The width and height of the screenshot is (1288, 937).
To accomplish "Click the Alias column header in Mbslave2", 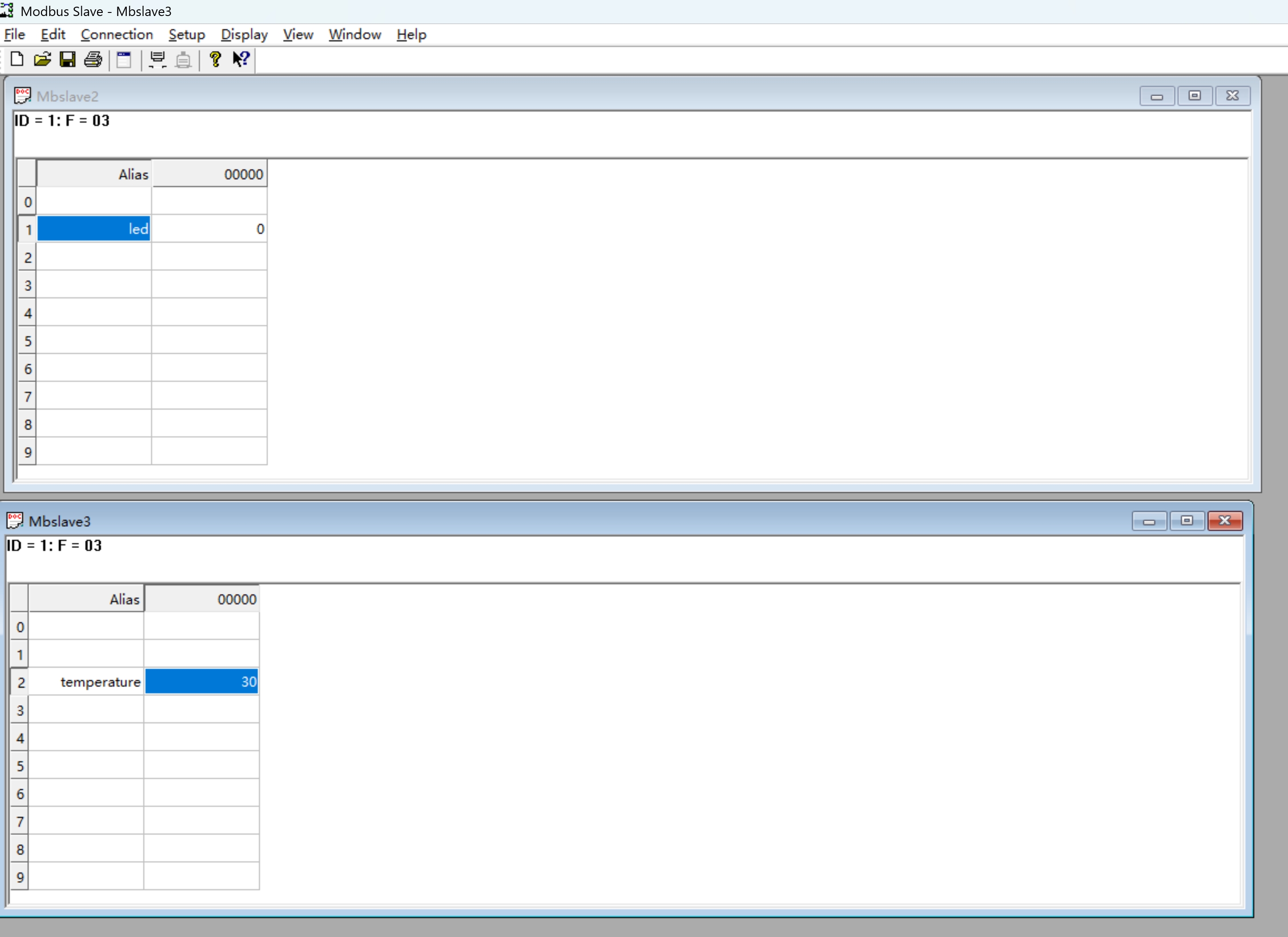I will pyautogui.click(x=94, y=174).
